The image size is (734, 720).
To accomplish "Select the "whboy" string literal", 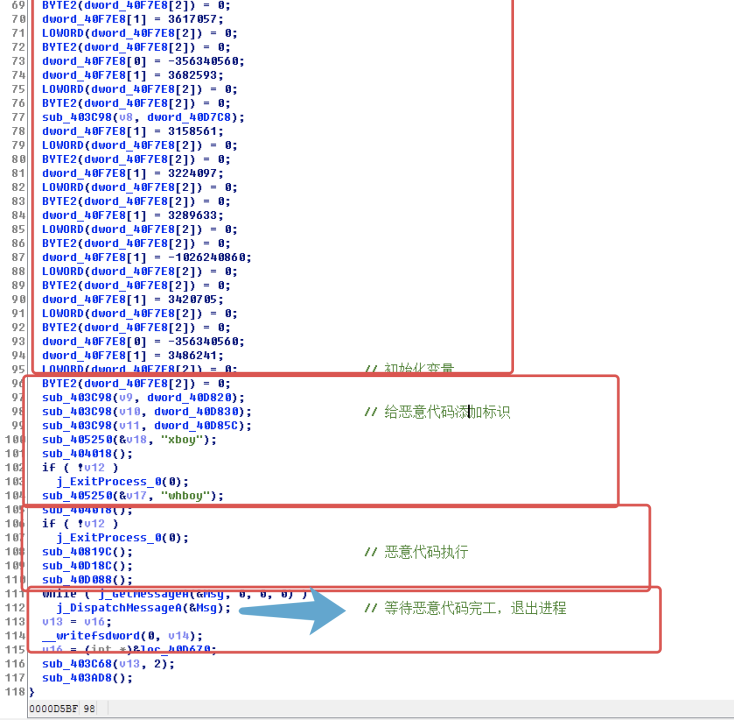I will point(190,495).
